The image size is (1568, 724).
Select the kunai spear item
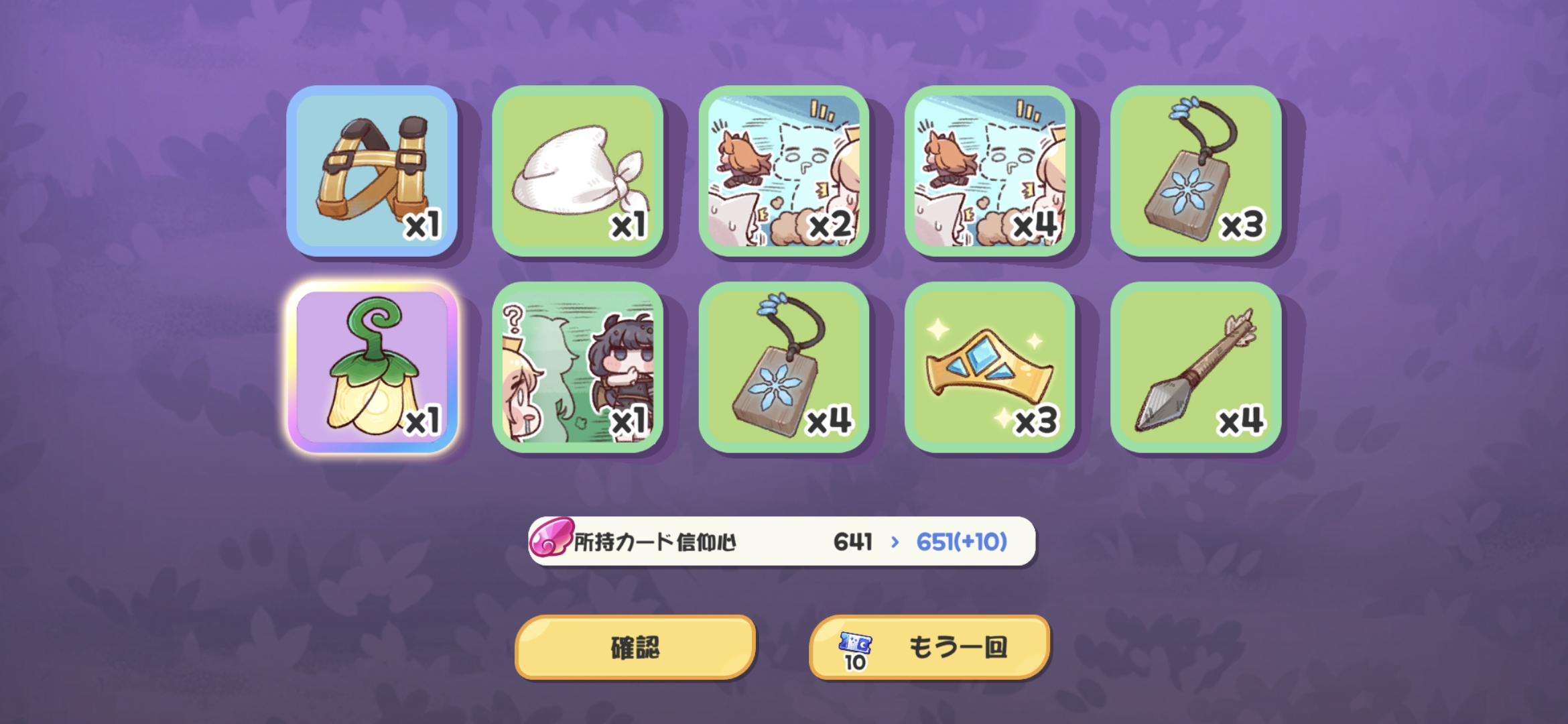tap(1196, 367)
